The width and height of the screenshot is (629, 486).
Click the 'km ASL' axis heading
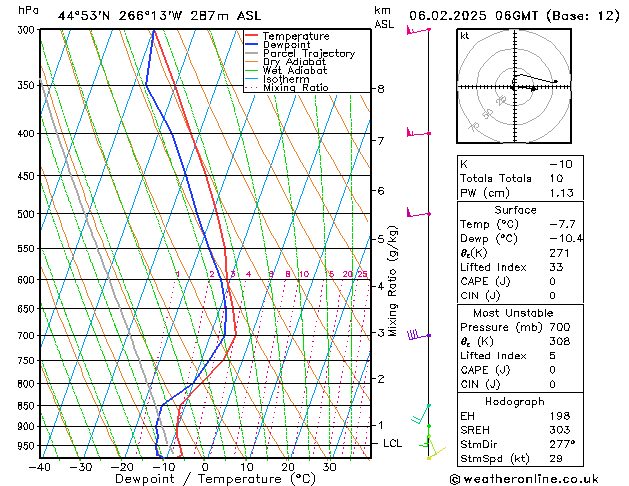384,17
